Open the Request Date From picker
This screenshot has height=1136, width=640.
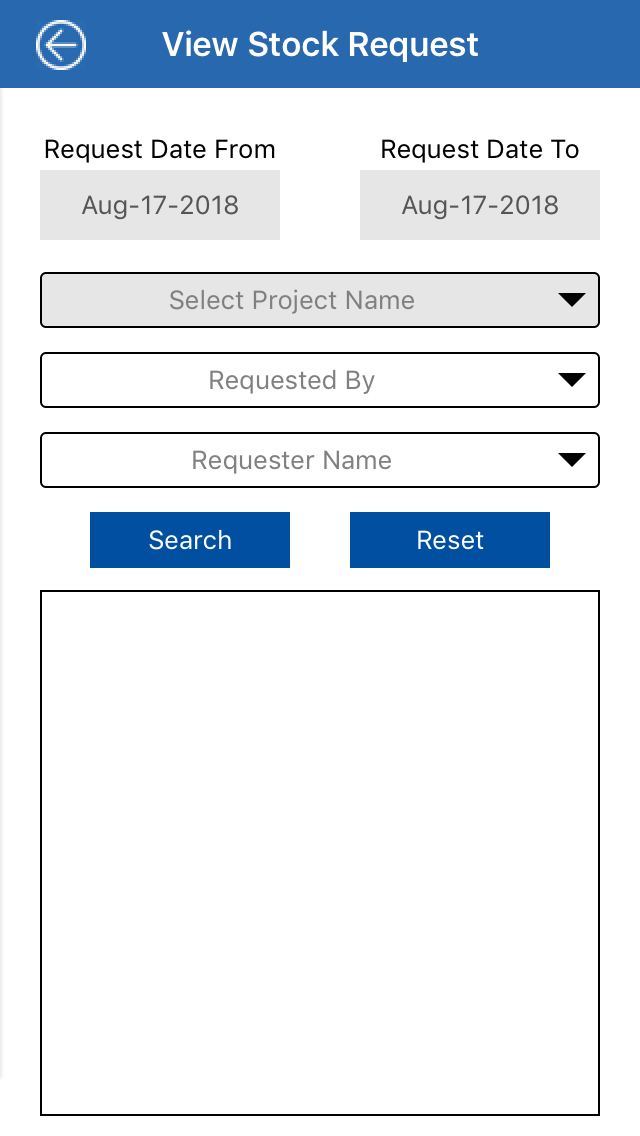[160, 205]
